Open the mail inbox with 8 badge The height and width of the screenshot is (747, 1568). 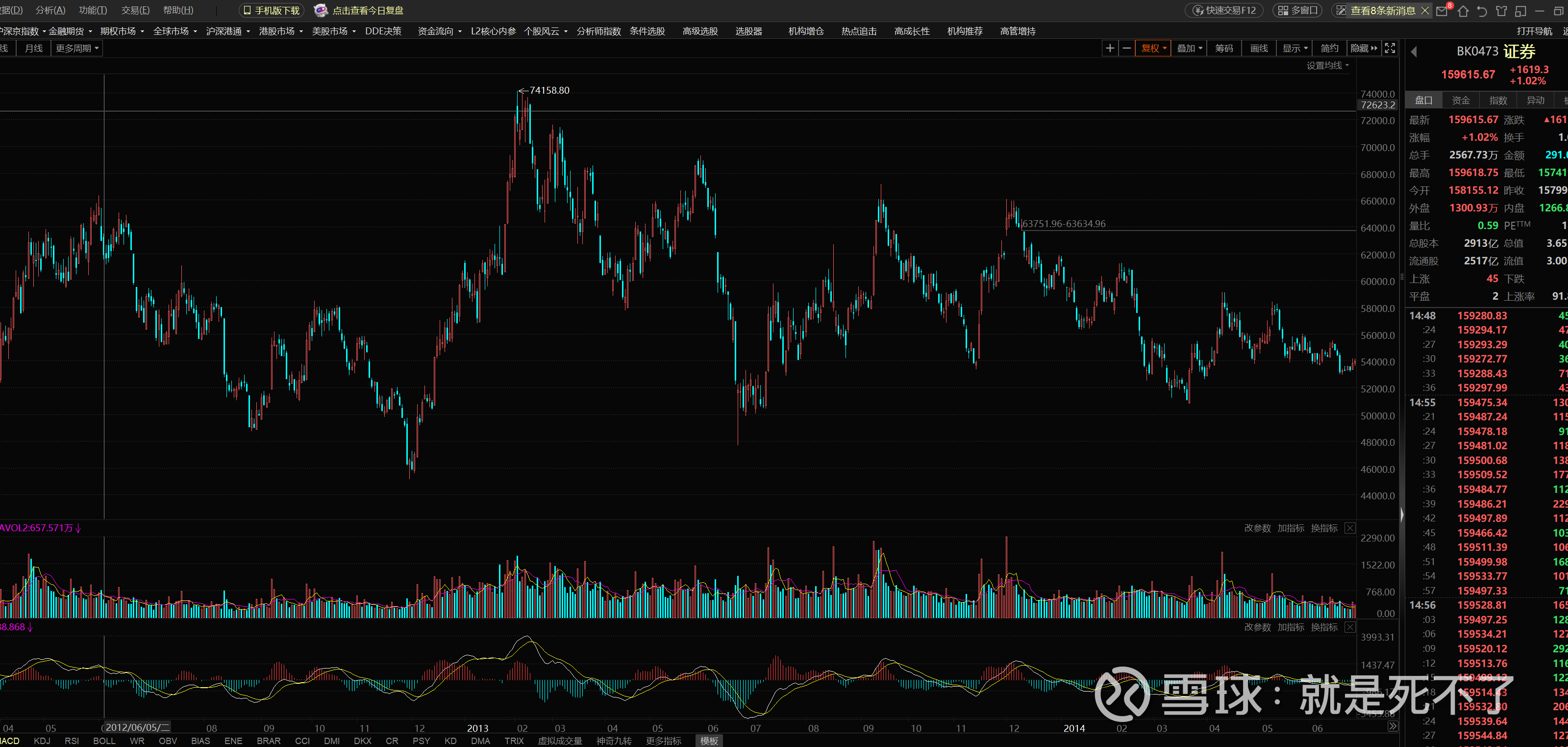(x=1442, y=10)
